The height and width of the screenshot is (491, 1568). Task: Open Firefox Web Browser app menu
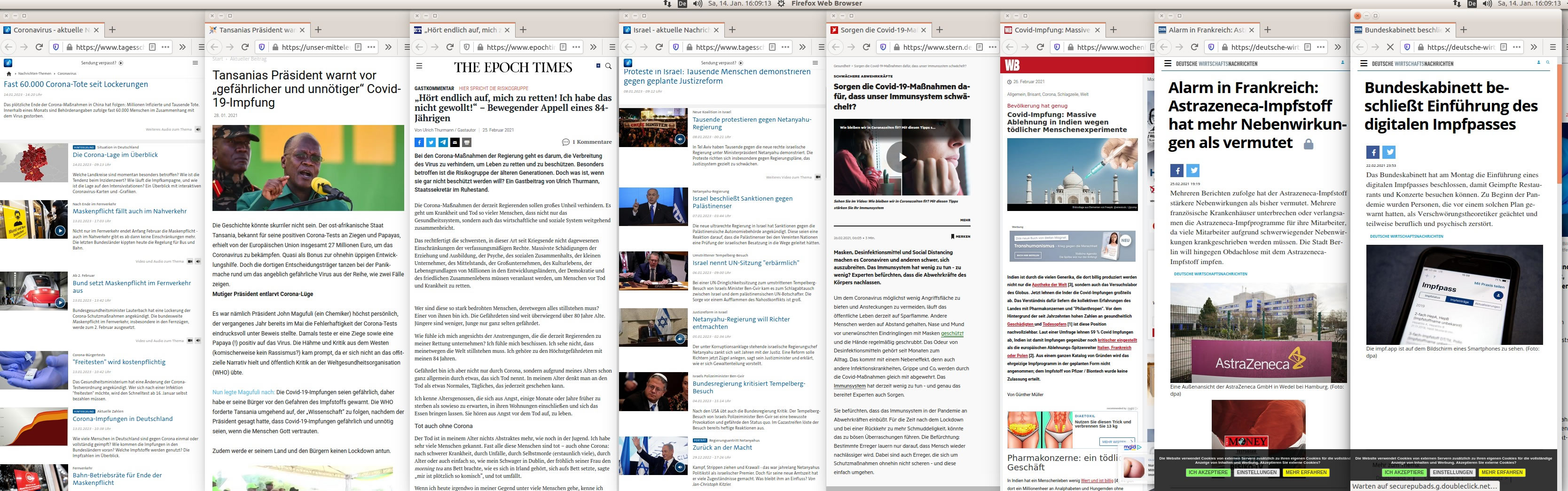[826, 4]
